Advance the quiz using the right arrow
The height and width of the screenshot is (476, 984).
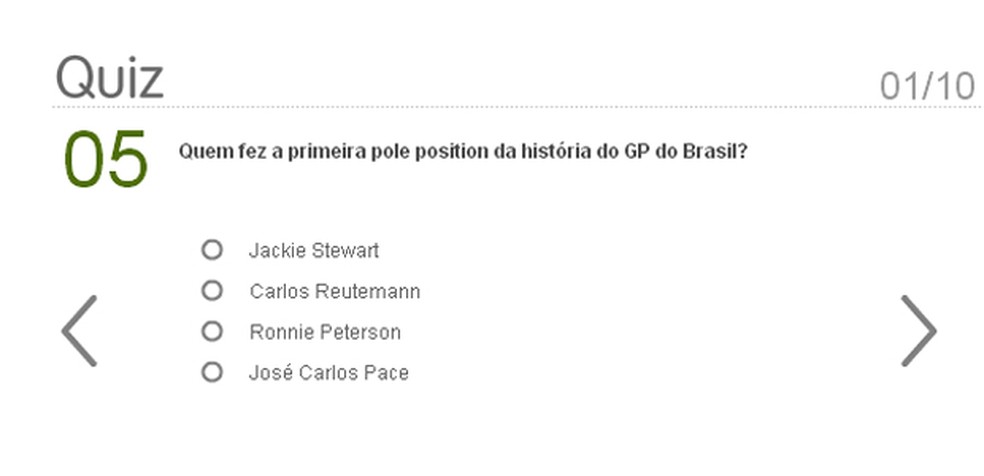918,331
